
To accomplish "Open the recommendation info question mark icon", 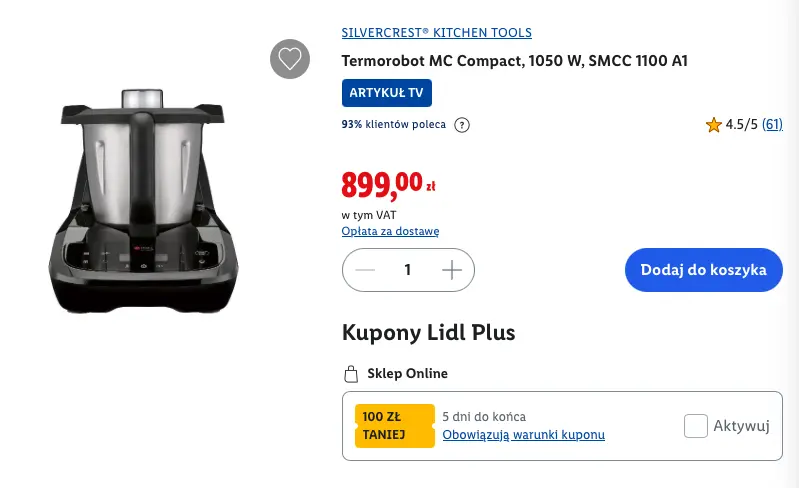I will coord(462,125).
